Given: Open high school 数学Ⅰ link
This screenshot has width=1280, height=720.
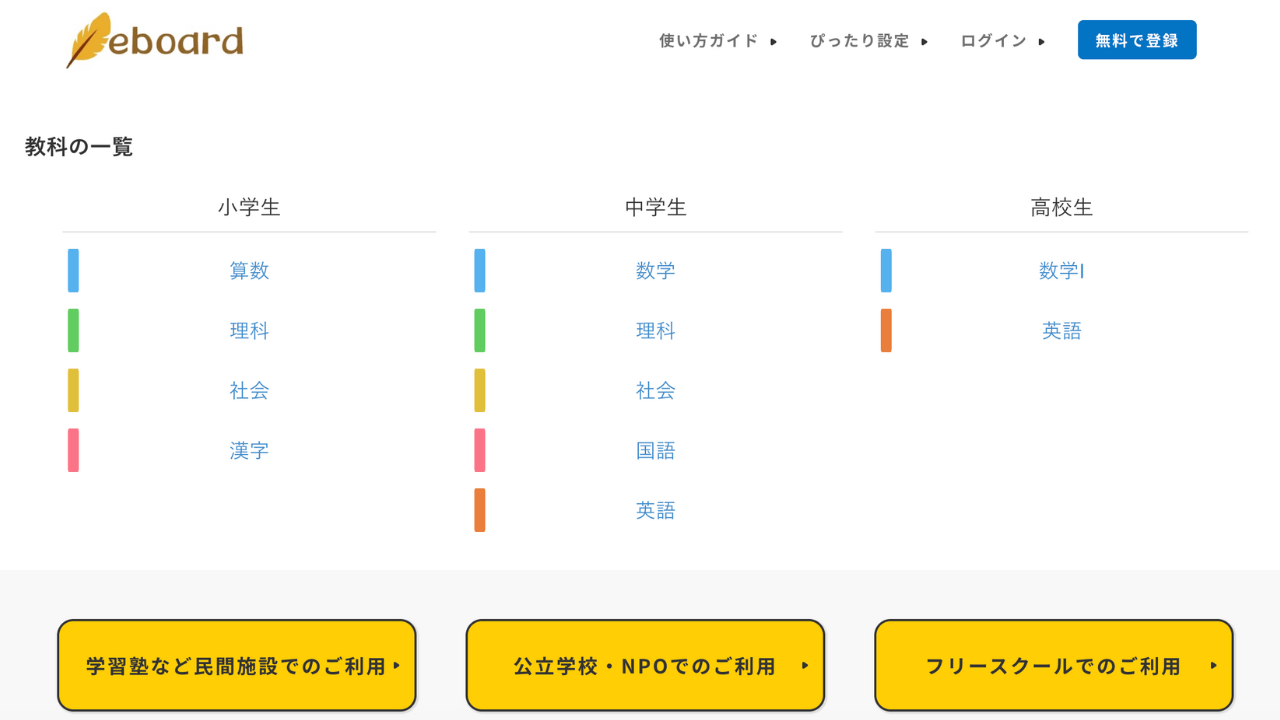Looking at the screenshot, I should tap(1062, 271).
